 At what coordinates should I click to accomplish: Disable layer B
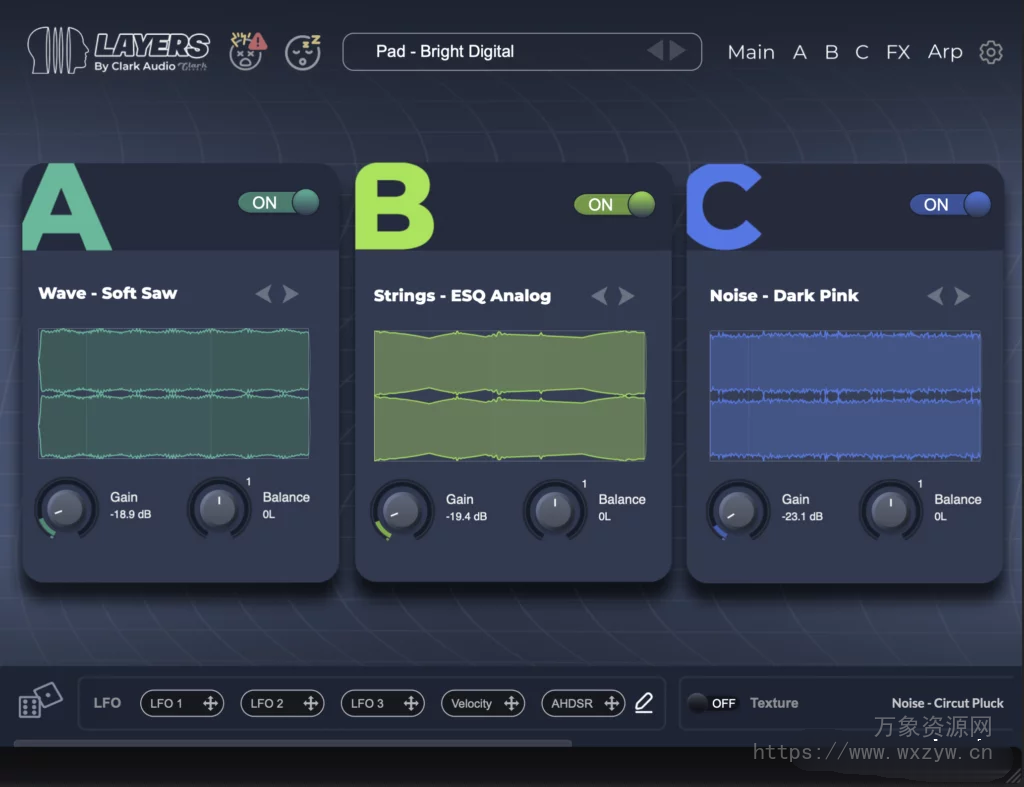[x=614, y=204]
